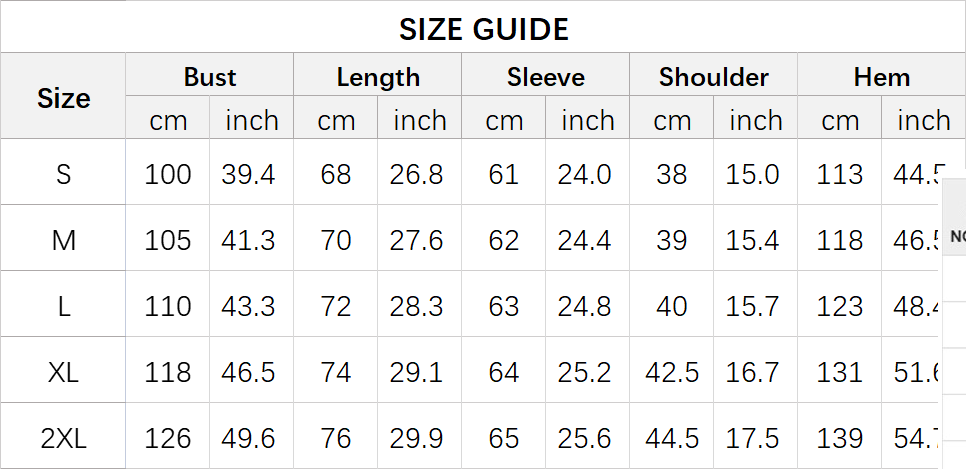Select the S size row label
966x469 pixels.
[x=63, y=174]
